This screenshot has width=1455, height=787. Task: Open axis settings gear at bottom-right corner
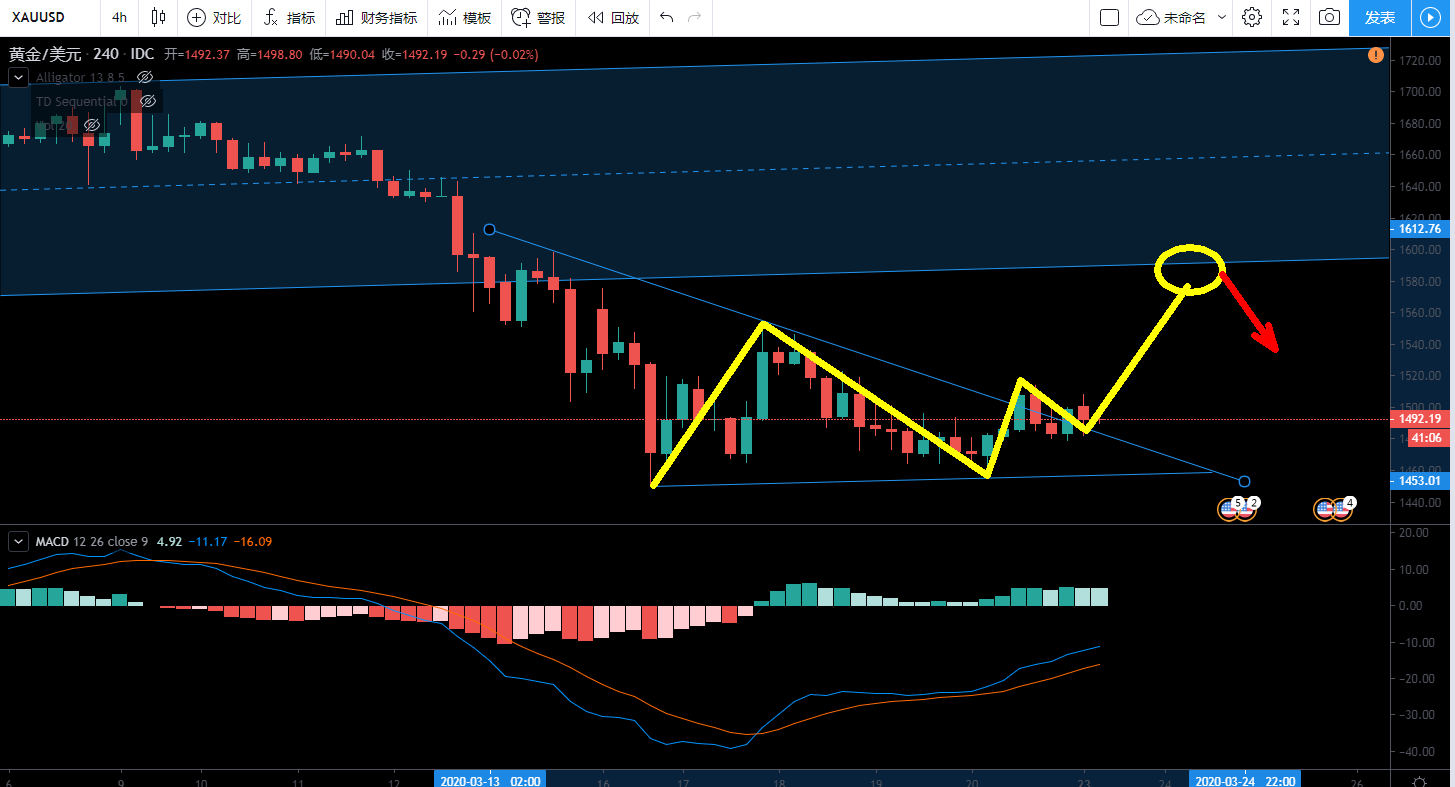(x=1420, y=780)
